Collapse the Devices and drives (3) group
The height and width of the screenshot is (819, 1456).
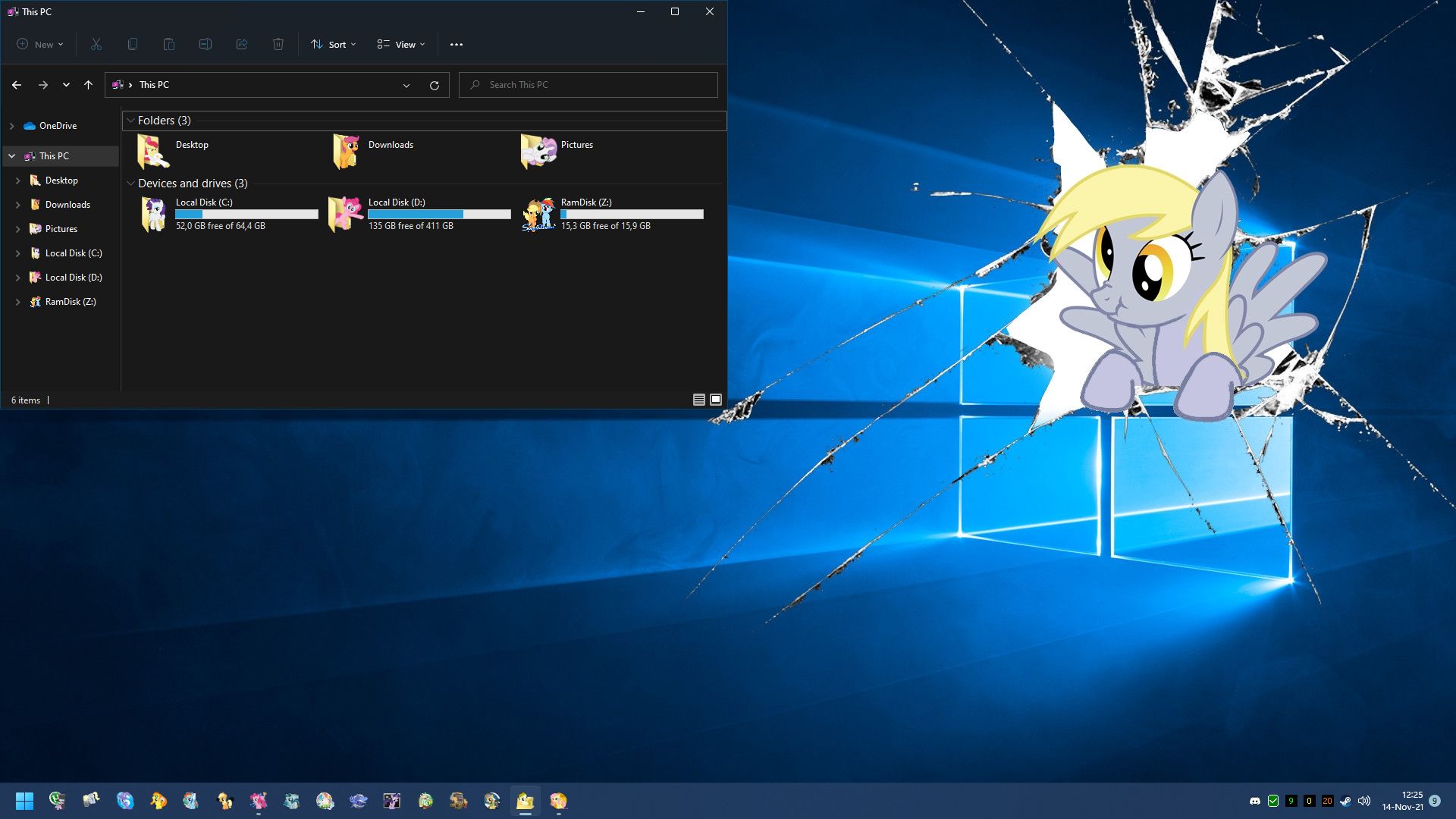tap(130, 184)
